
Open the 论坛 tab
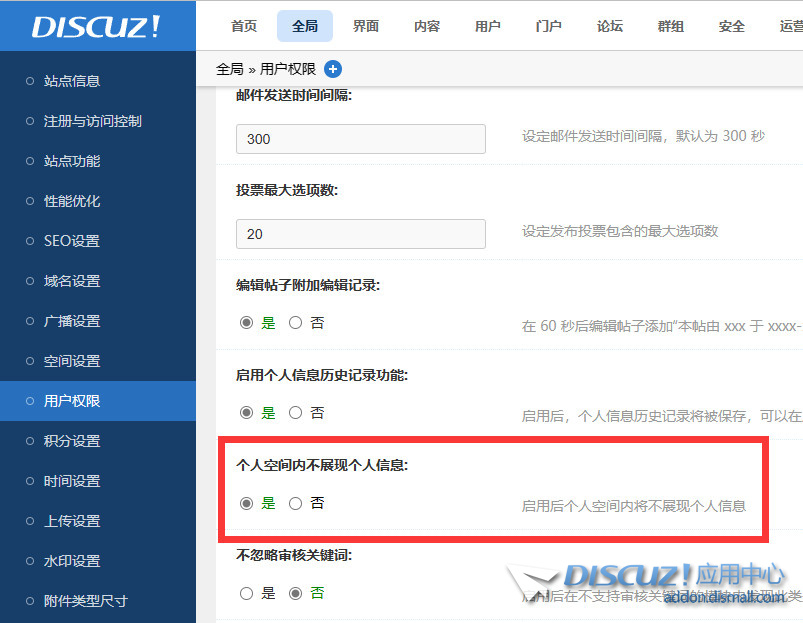coord(610,26)
